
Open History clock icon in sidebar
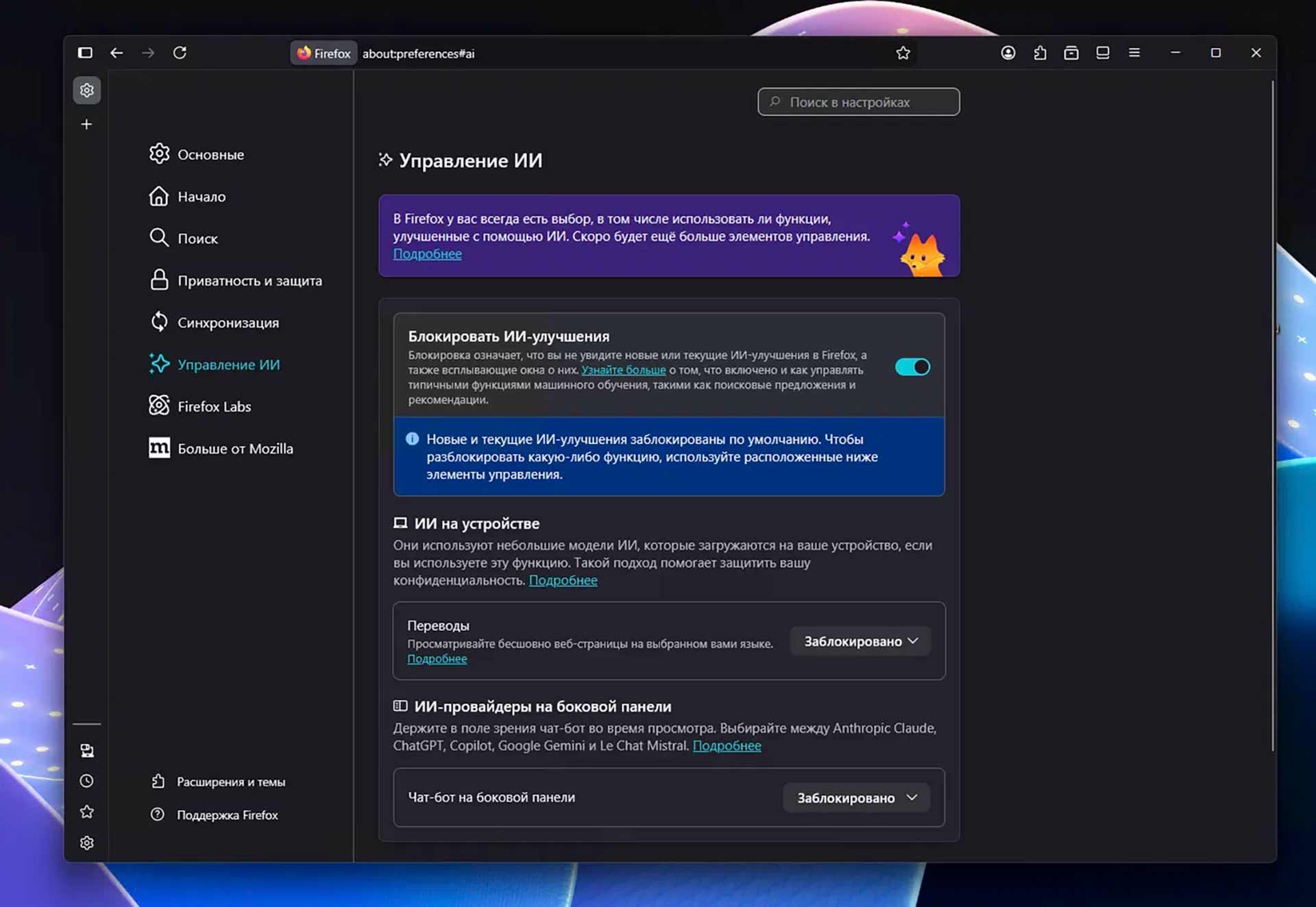point(86,781)
